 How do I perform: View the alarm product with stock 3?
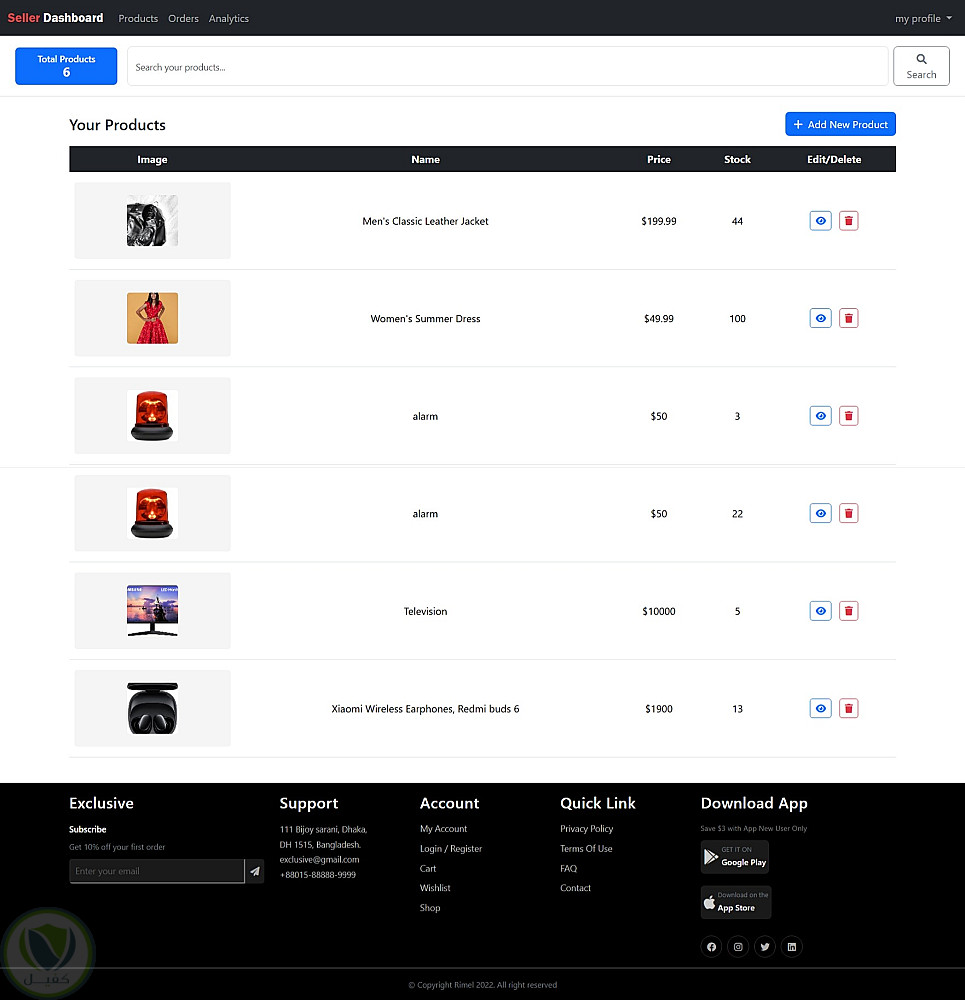[x=820, y=416]
